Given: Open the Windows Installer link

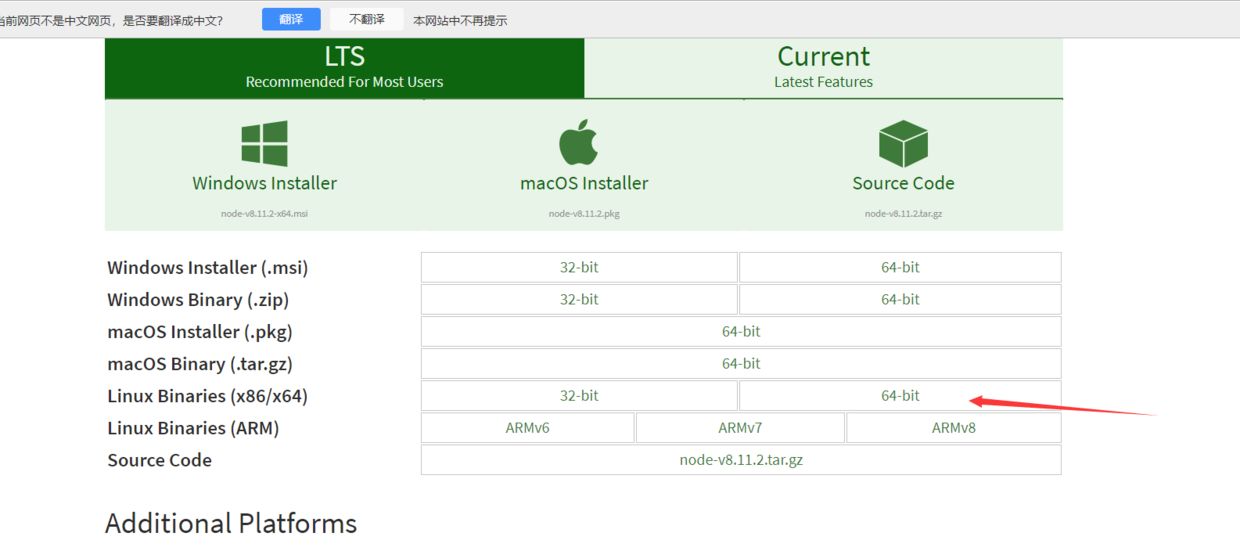Looking at the screenshot, I should click(x=264, y=183).
